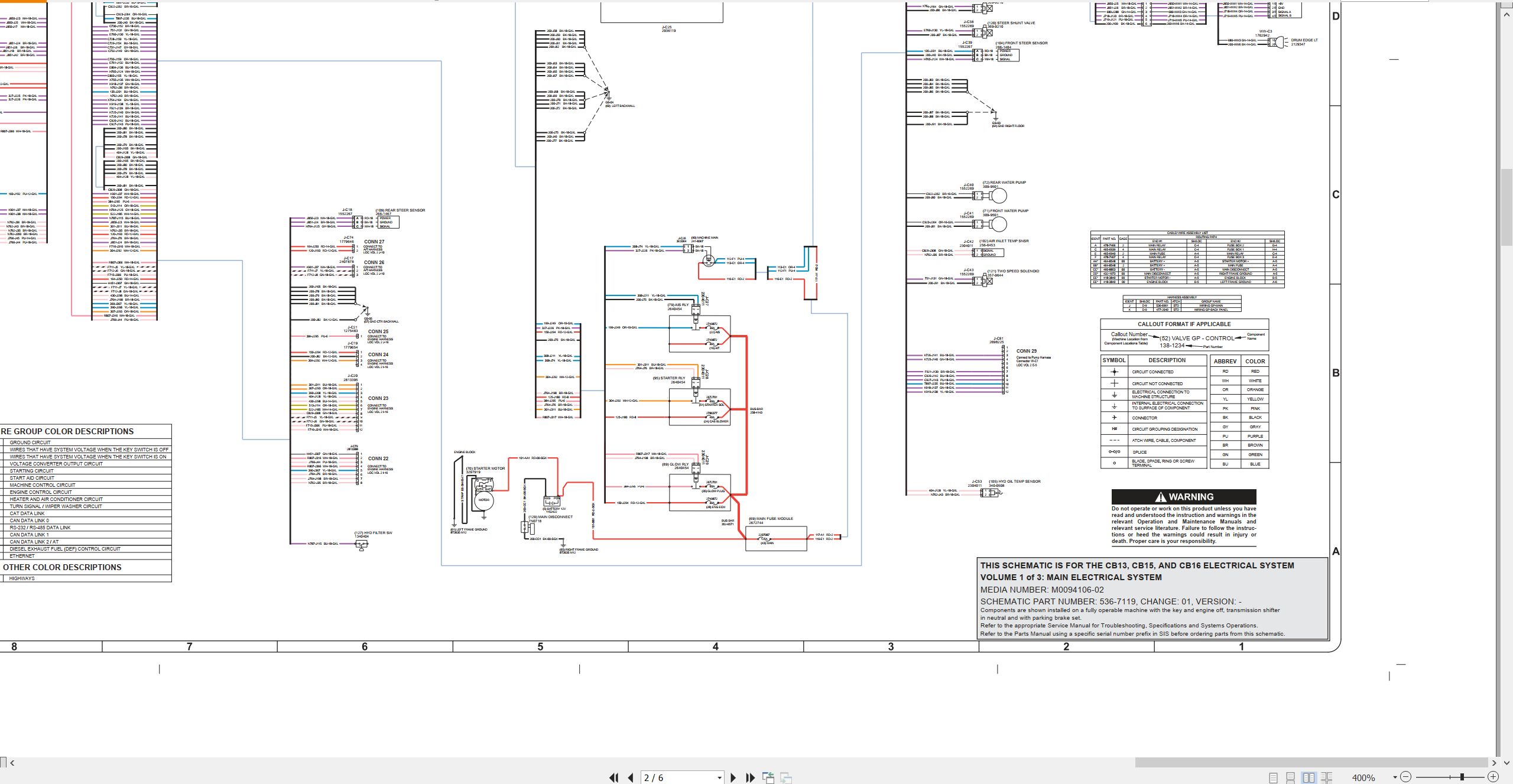The width and height of the screenshot is (1513, 784).
Task: Switch to single page layout
Action: pos(1273,778)
